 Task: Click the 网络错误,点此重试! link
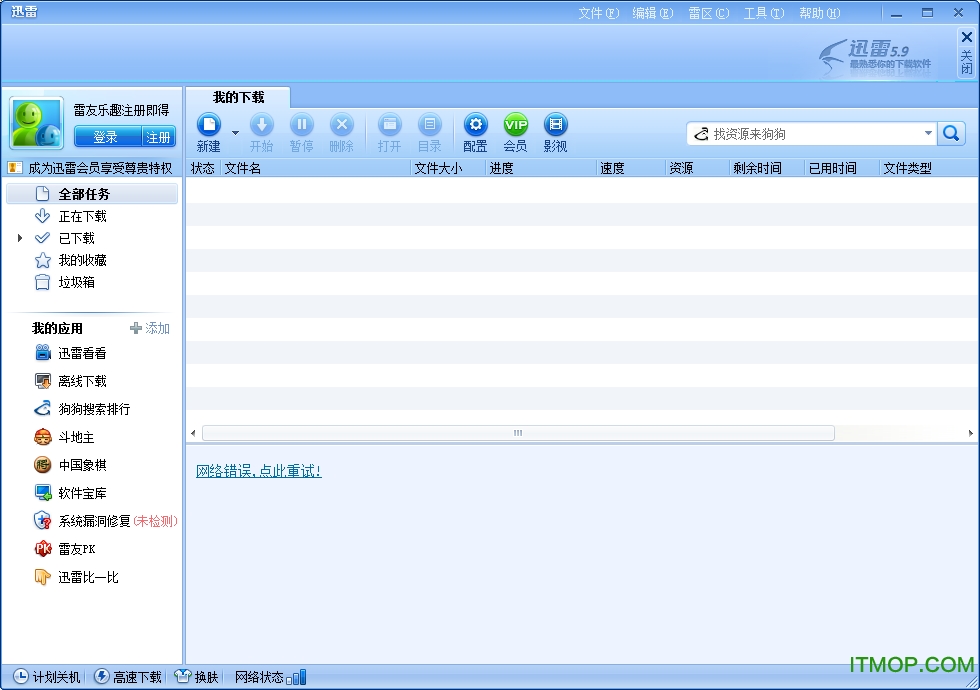(x=259, y=471)
